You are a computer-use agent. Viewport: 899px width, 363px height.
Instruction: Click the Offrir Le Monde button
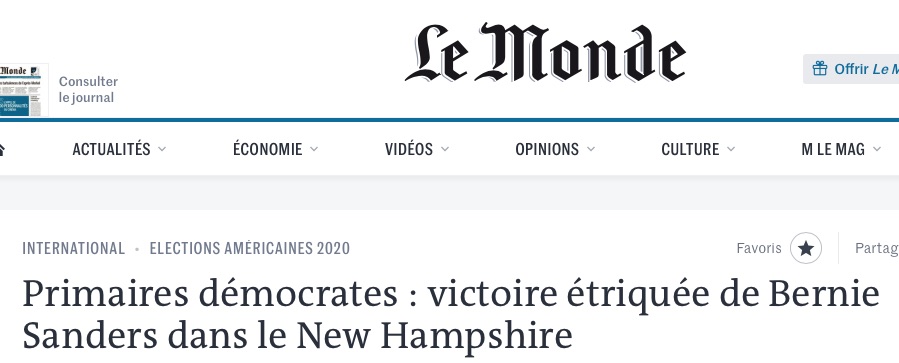tap(851, 69)
